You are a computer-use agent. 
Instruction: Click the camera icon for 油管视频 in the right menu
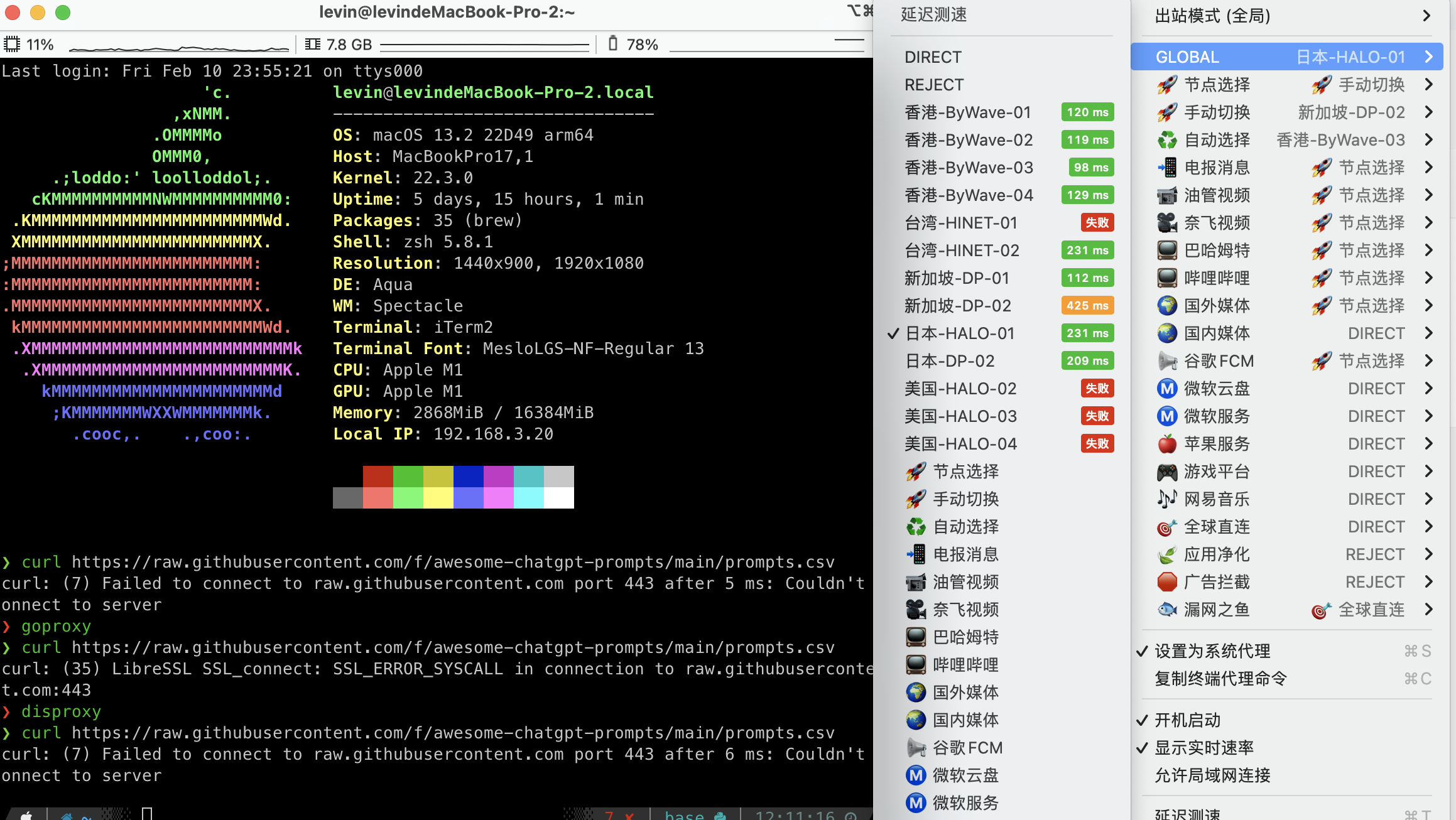1166,195
